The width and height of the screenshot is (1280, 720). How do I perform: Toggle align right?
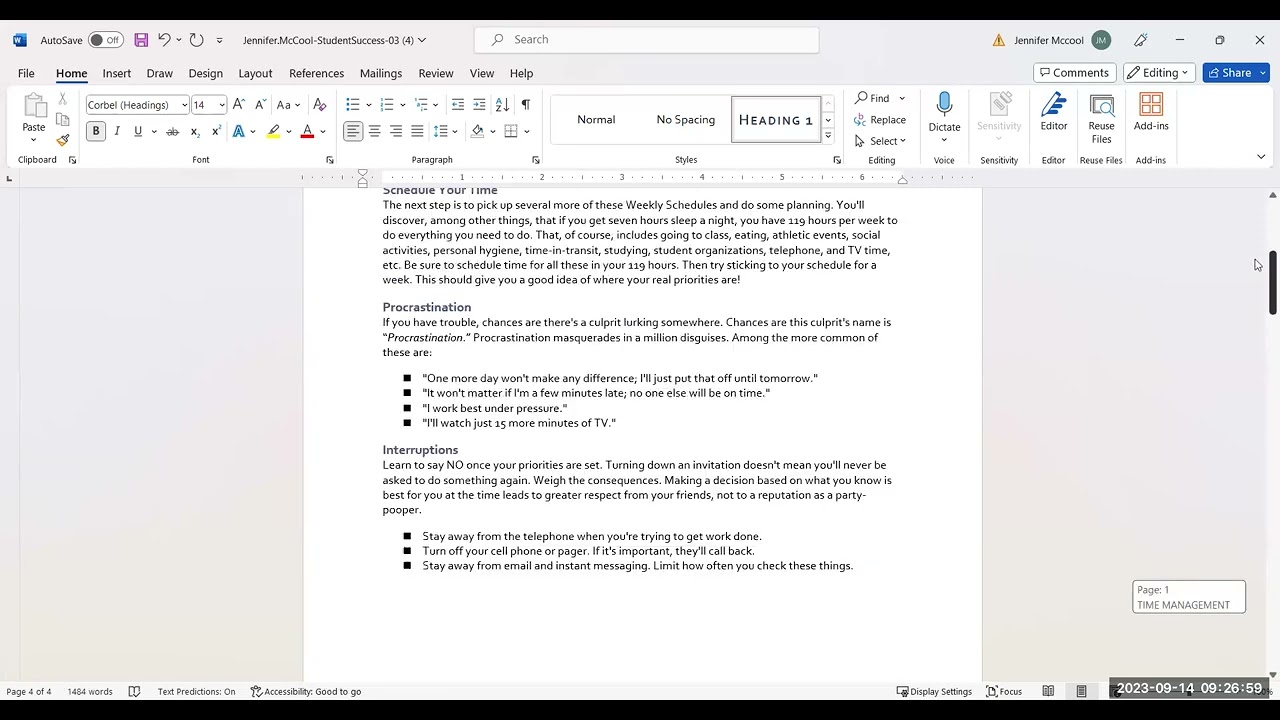pos(396,131)
